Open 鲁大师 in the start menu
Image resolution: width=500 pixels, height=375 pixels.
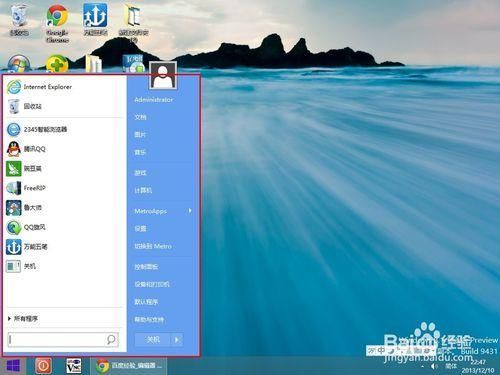24,208
